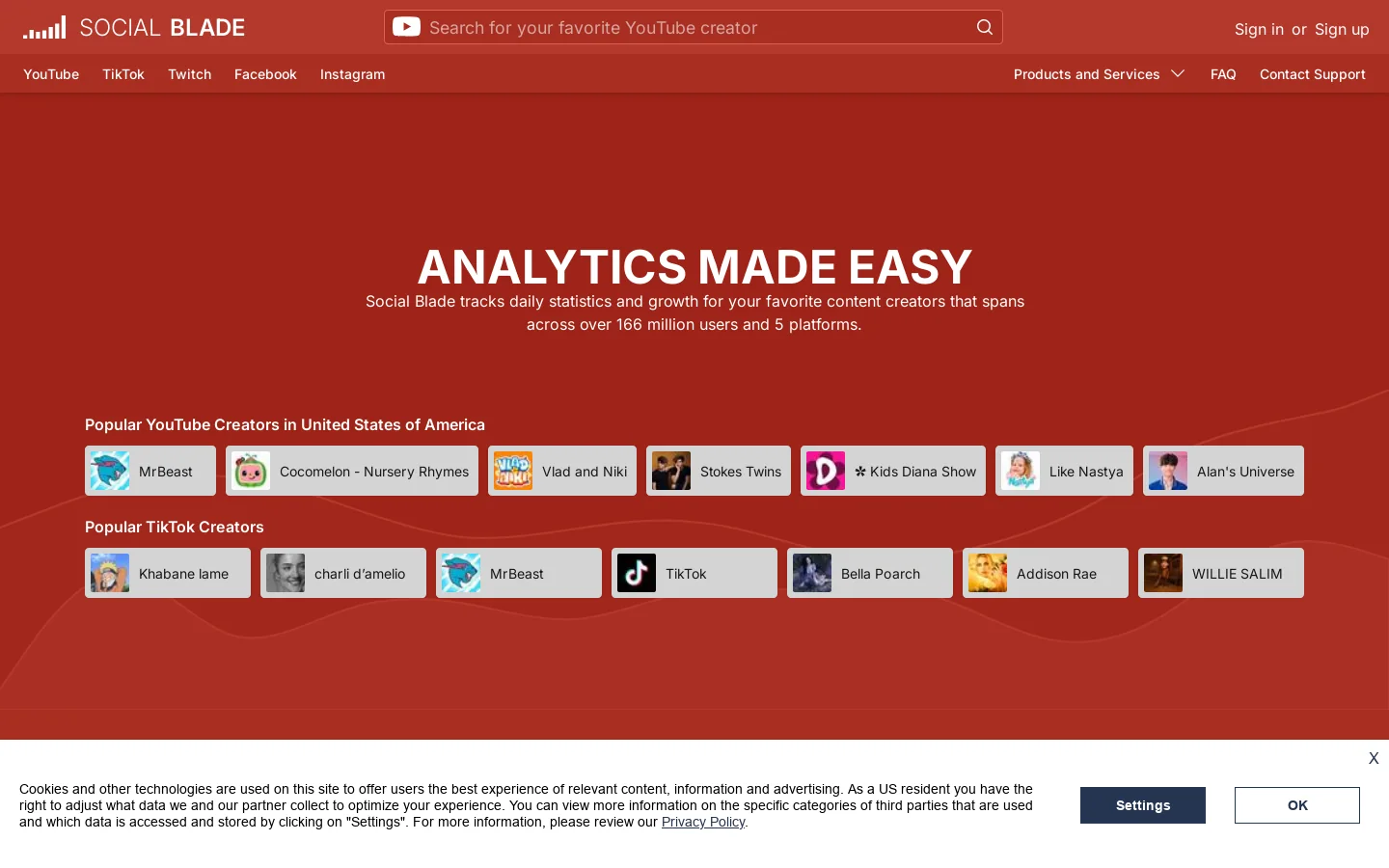Viewport: 1389px width, 868px height.
Task: Open Cocomelon watermelon avatar icon
Action: pyautogui.click(x=251, y=471)
